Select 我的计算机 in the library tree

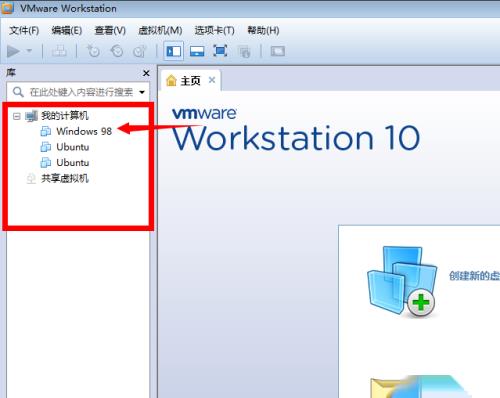coord(64,116)
